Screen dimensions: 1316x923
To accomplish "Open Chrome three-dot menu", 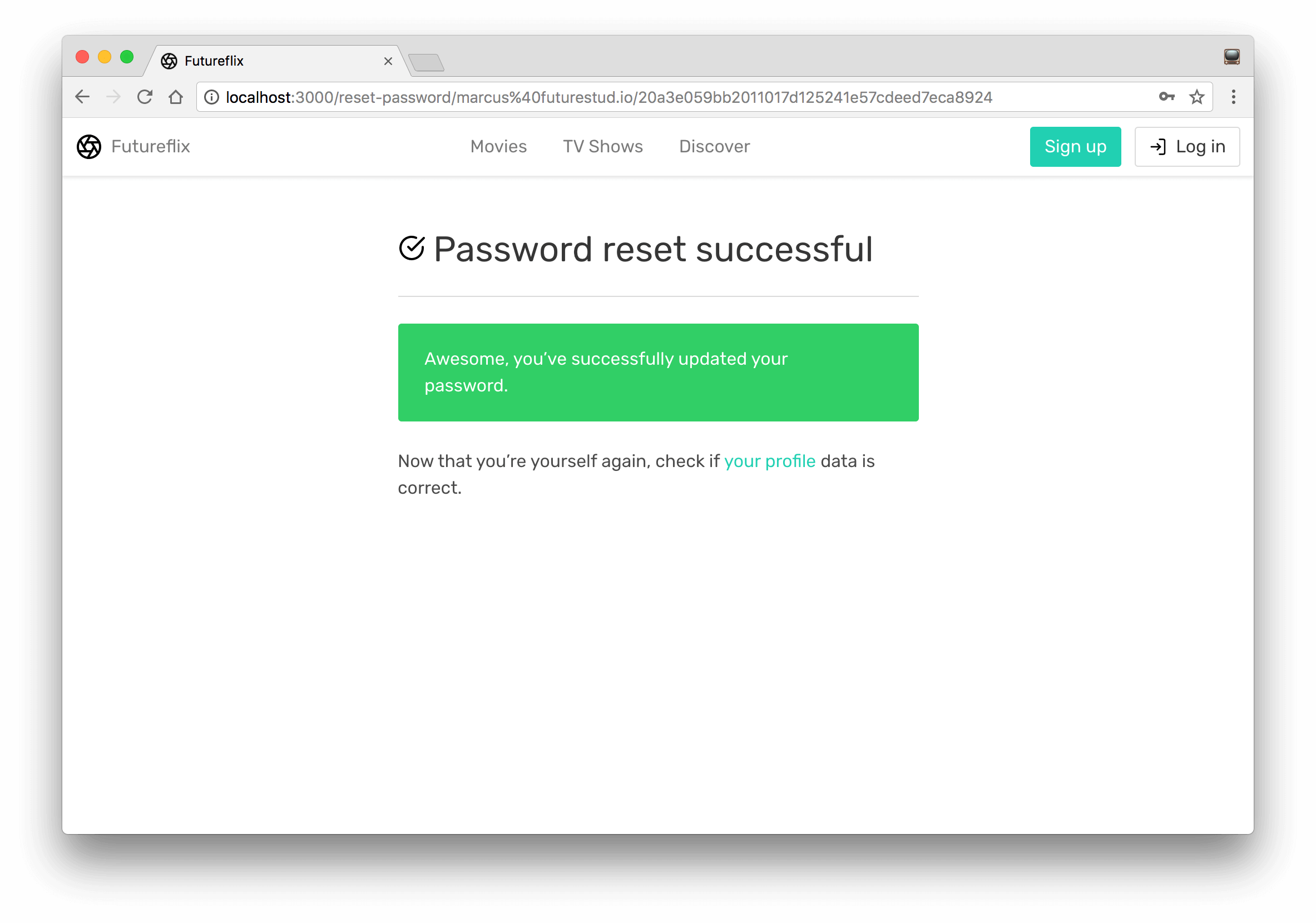I will click(1233, 97).
